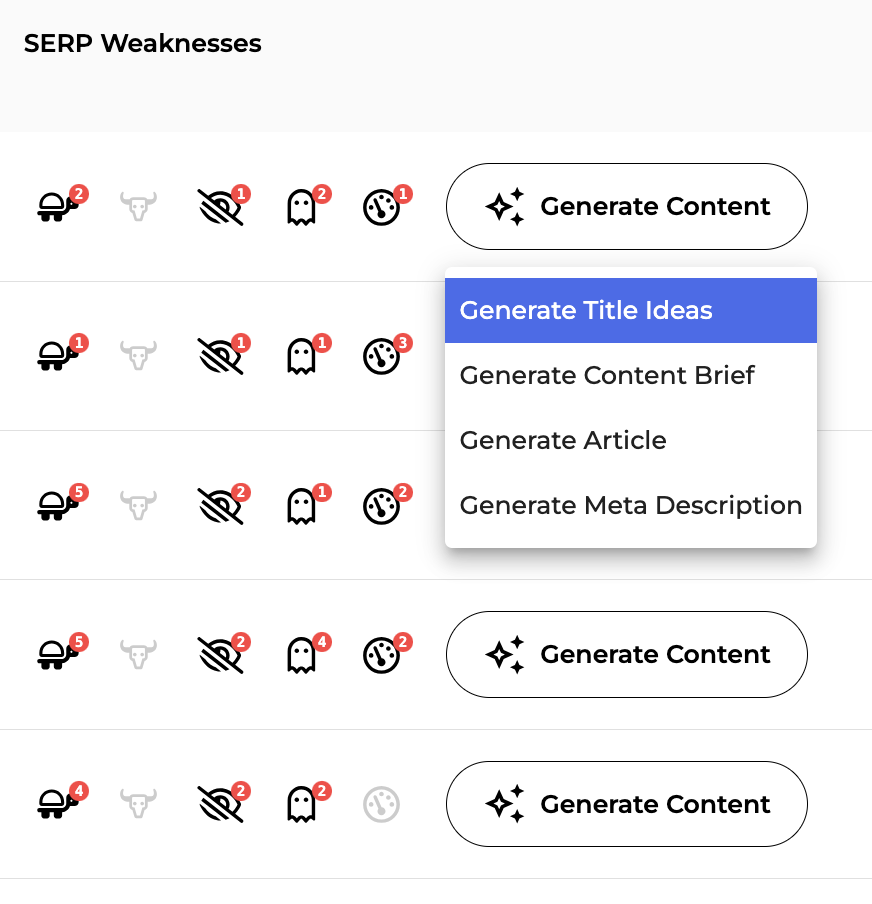Click the speedometer icon in the first row

[x=381, y=207]
